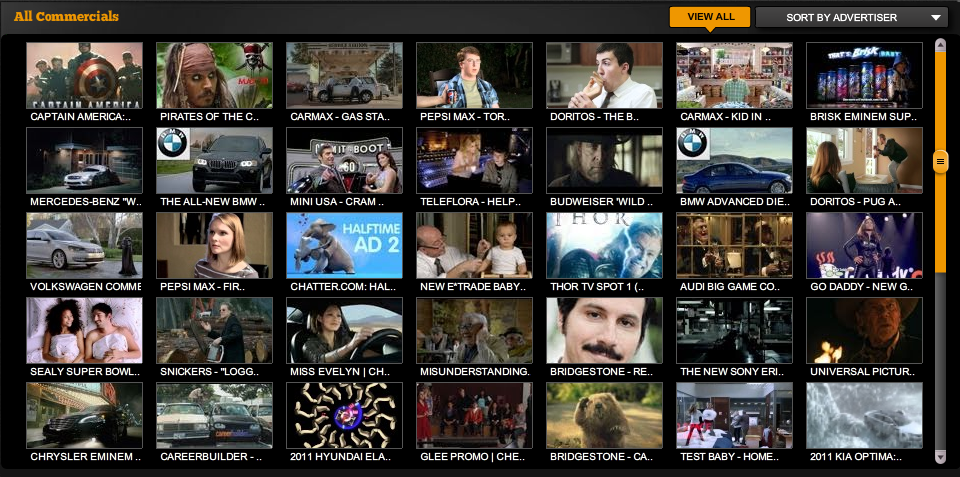
Task: Open the Brisk Eminem Super Bowl thumbnail
Action: pos(864,75)
